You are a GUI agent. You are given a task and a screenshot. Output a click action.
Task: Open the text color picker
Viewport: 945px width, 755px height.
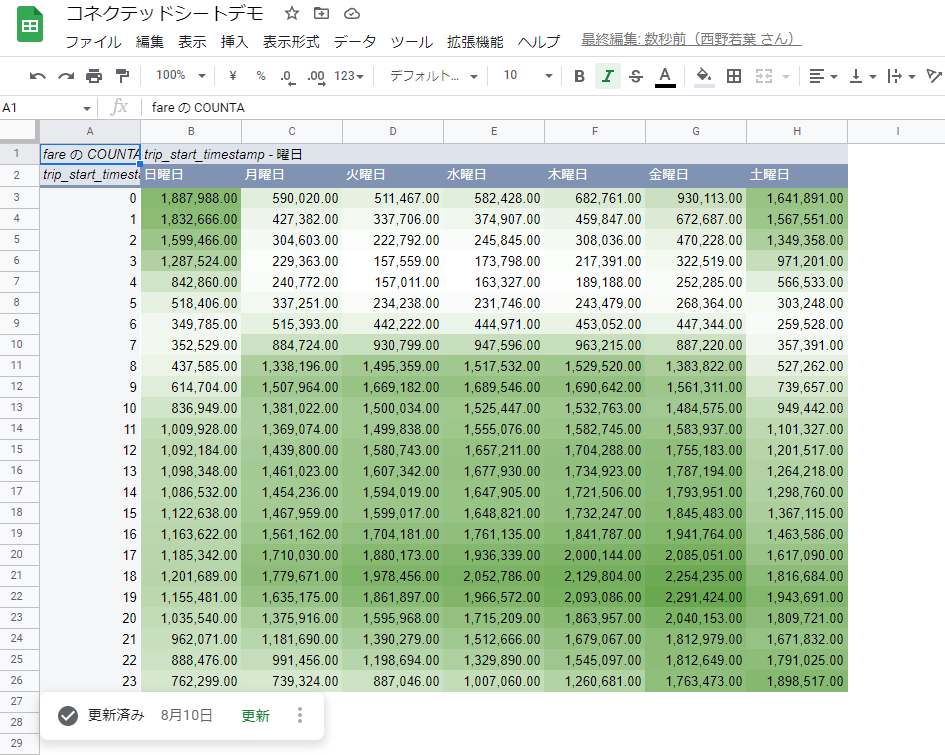click(x=665, y=77)
